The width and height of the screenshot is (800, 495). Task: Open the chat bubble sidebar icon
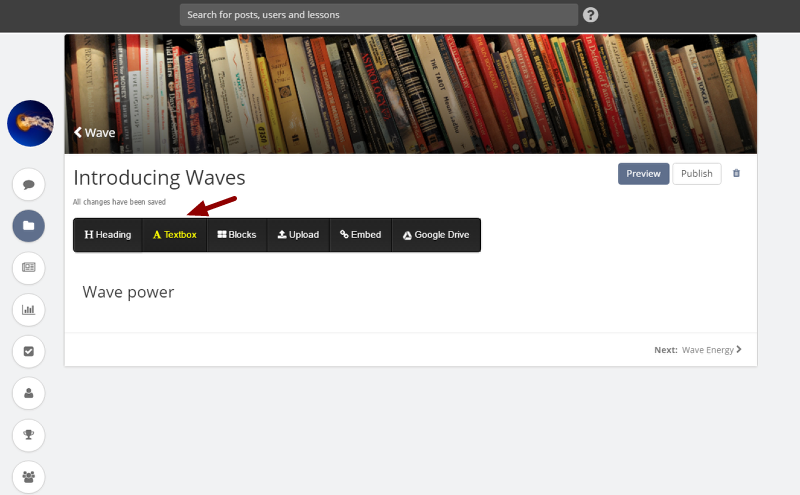(x=29, y=184)
